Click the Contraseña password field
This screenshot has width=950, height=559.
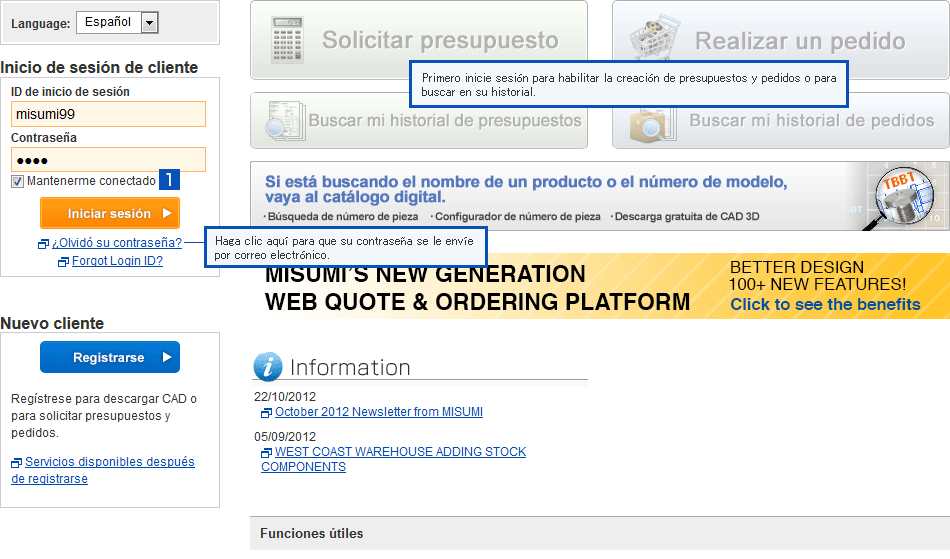tap(108, 160)
